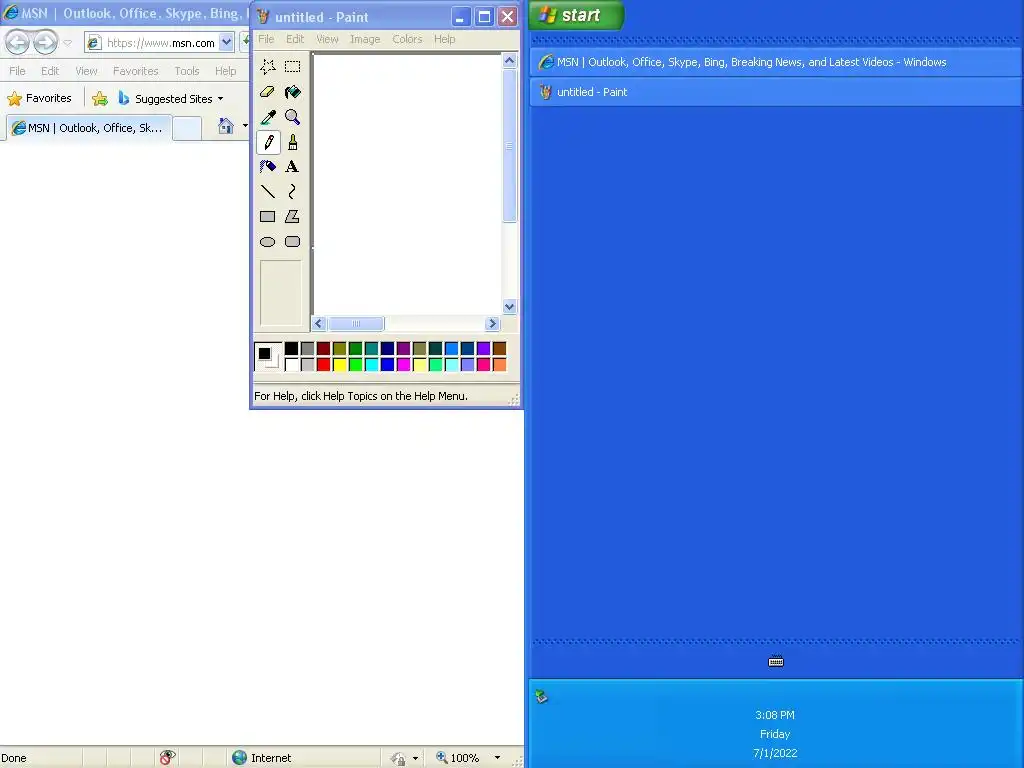Open a new blank tab in IE
Screen dimensions: 1024x768
pyautogui.click(x=187, y=128)
